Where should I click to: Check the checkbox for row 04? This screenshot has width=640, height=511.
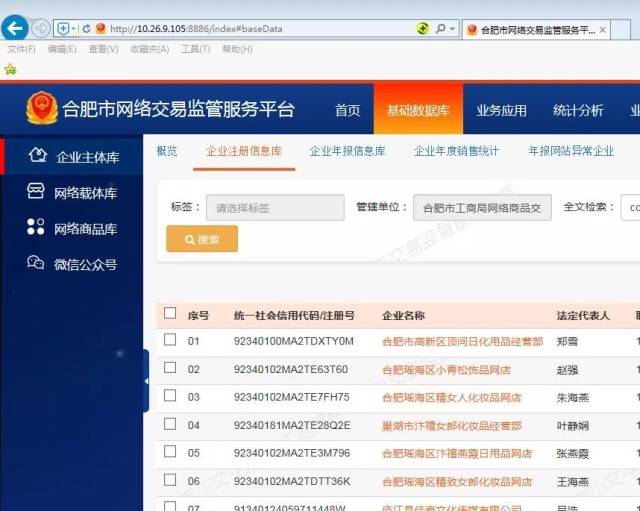tap(170, 424)
